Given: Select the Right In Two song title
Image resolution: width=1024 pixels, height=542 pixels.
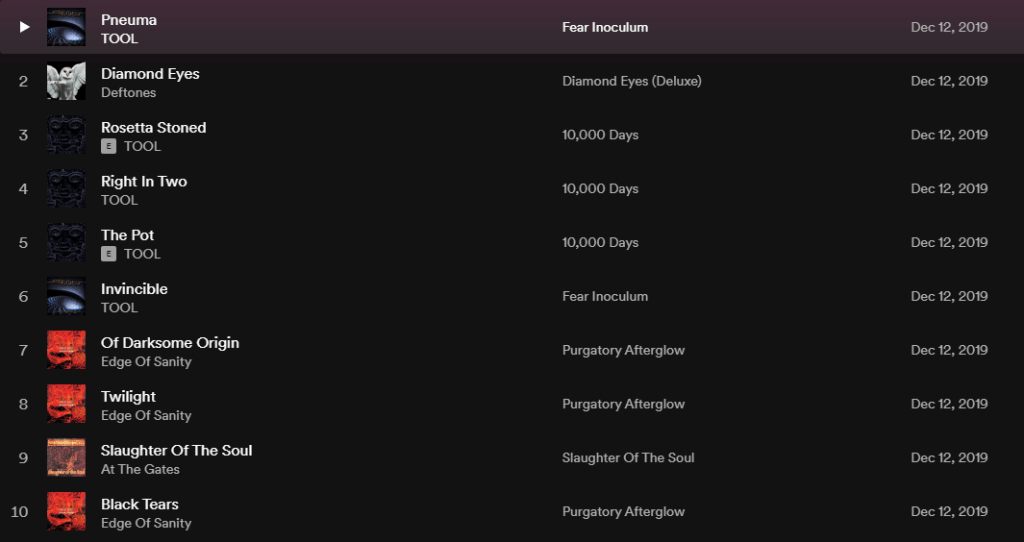Looking at the screenshot, I should click(x=144, y=181).
